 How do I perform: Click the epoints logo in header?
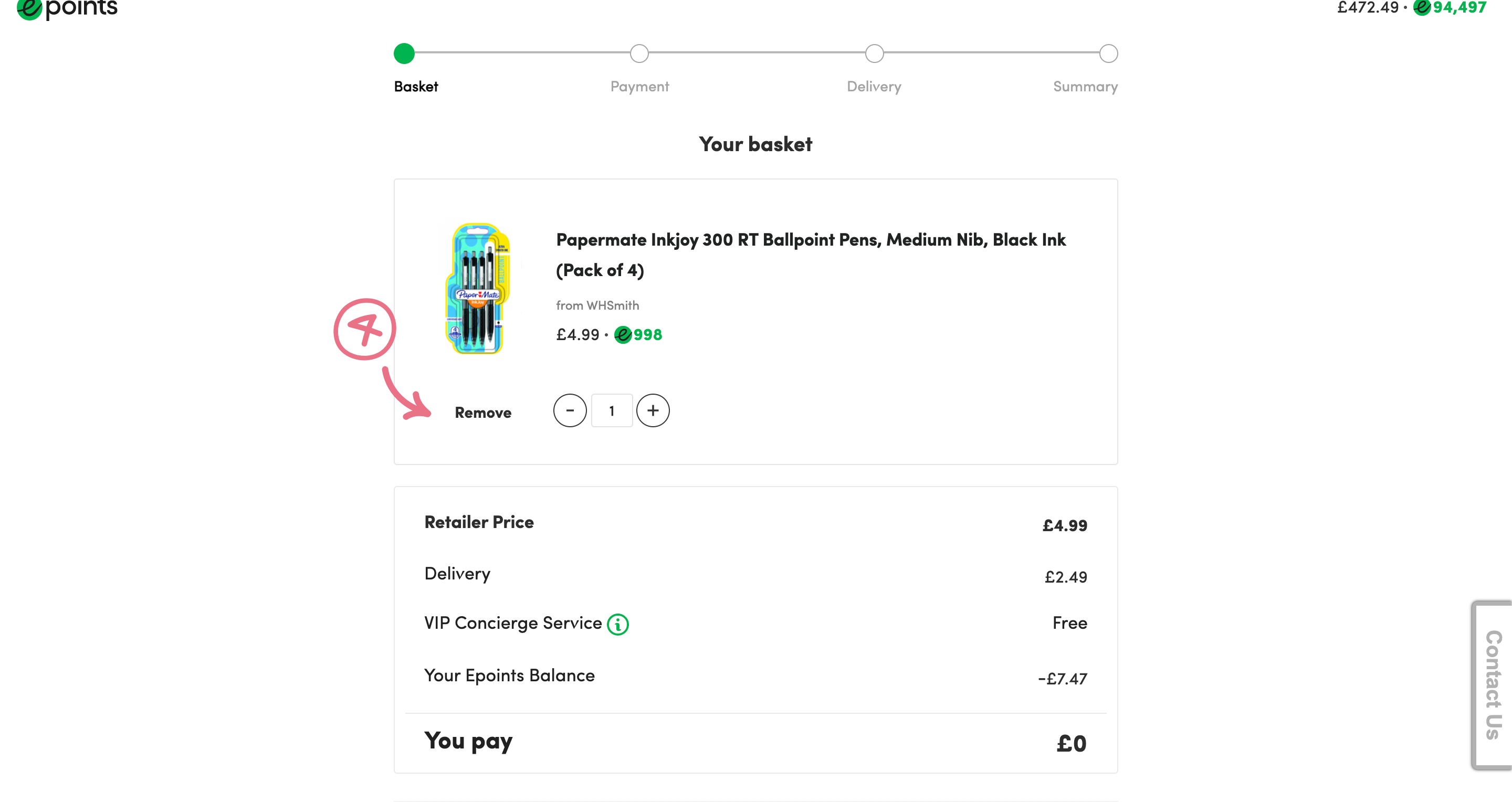[67, 9]
